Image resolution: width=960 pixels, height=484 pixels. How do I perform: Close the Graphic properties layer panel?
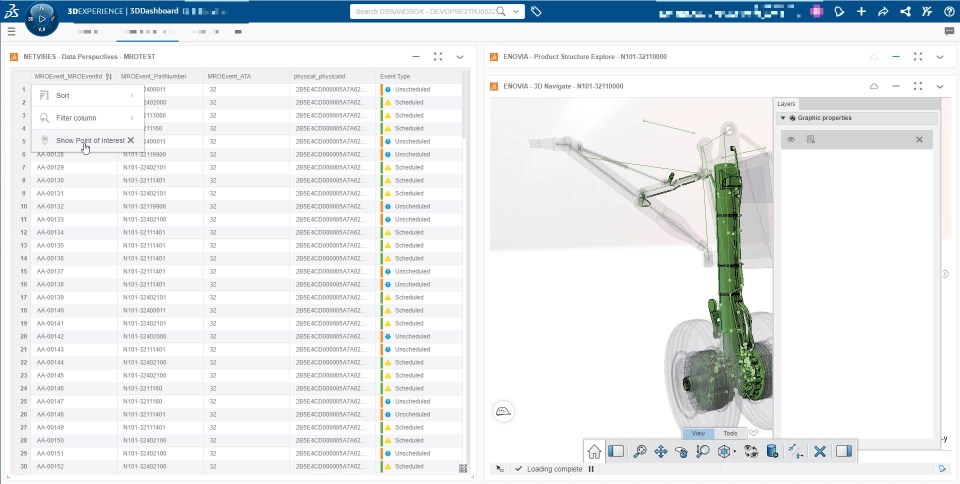pyautogui.click(x=919, y=140)
